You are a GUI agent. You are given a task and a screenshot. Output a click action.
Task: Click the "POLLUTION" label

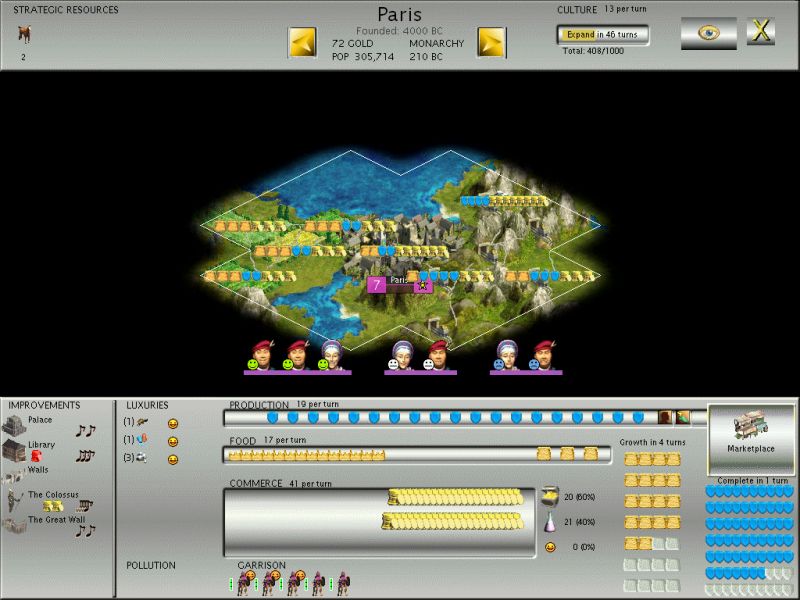(x=151, y=565)
